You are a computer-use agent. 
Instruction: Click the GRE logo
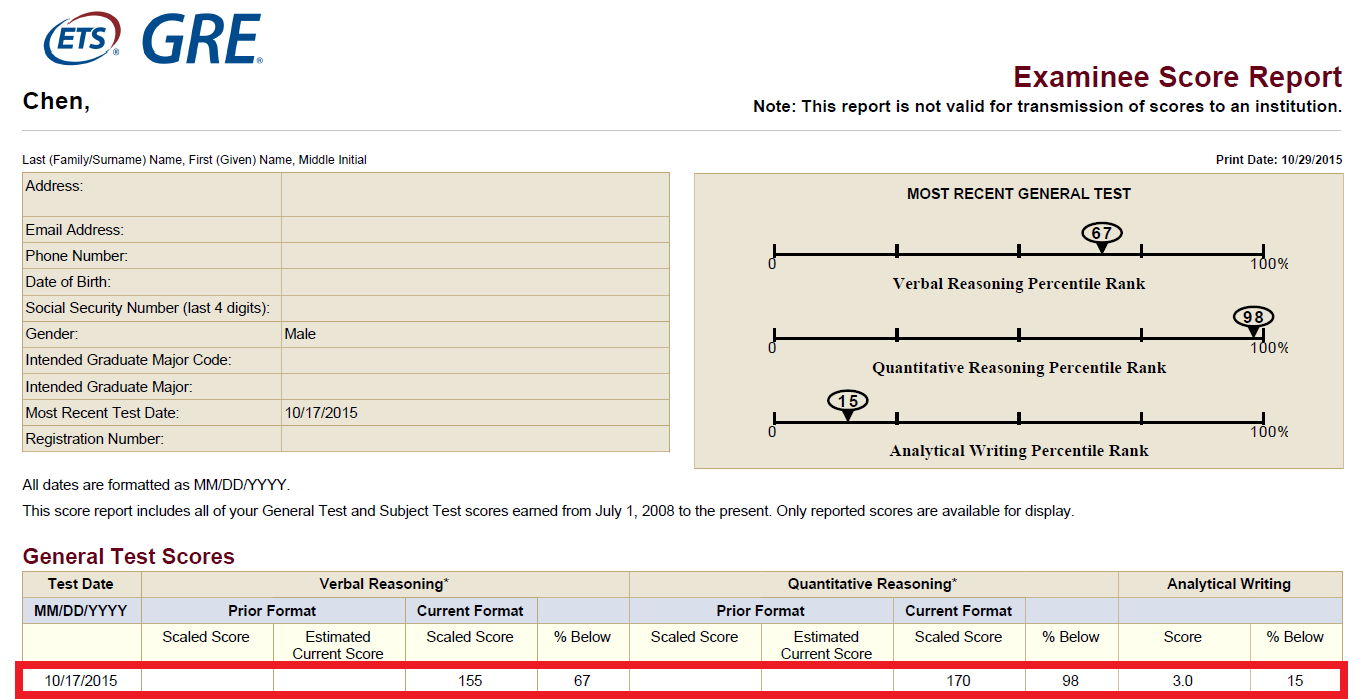click(201, 39)
